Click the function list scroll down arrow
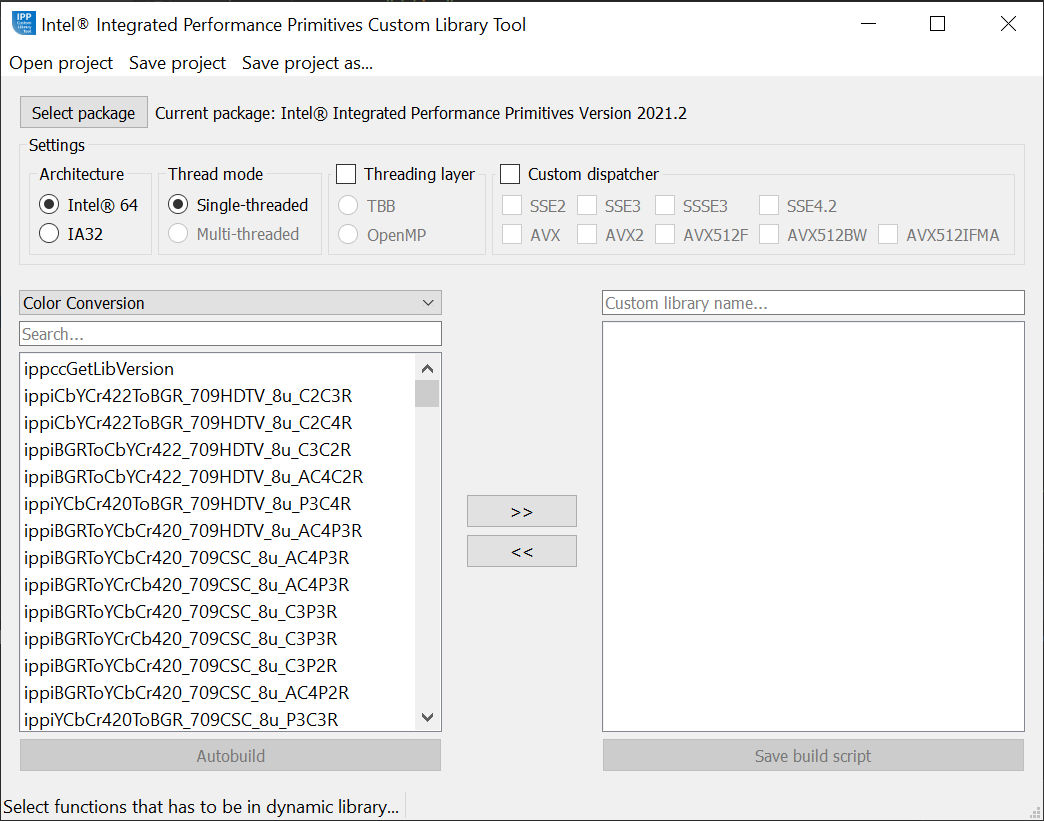The width and height of the screenshot is (1044, 821). click(427, 717)
